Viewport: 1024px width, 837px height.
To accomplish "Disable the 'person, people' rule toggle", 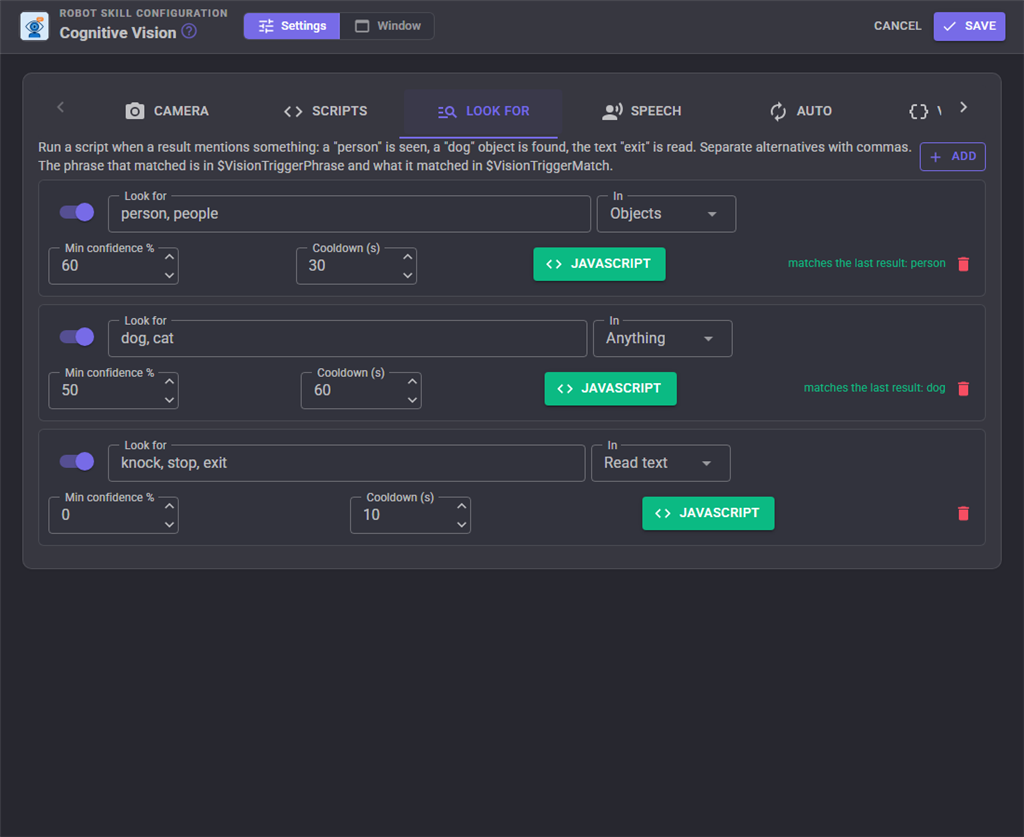I will click(x=77, y=212).
